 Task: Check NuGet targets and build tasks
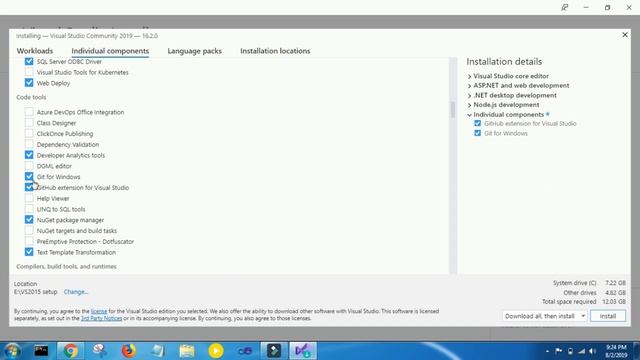(x=29, y=231)
